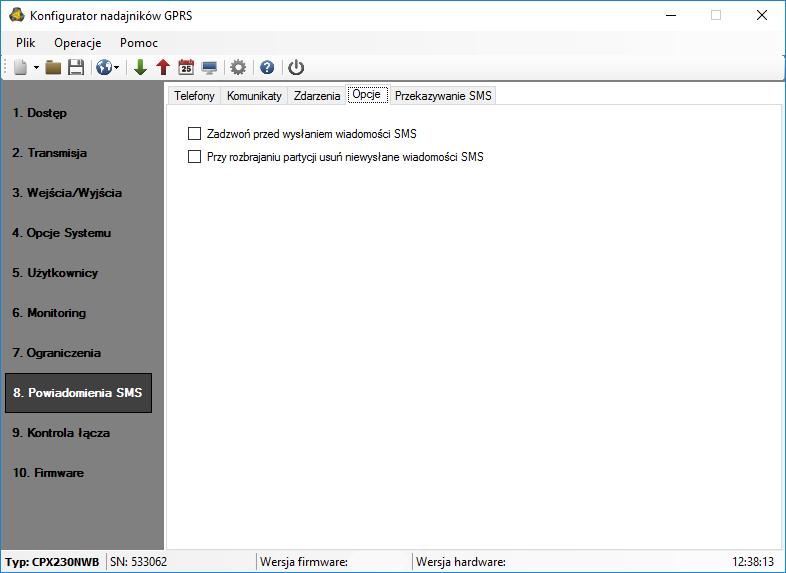Viewport: 786px width, 573px height.
Task: Click Wersja hardware label in status bar
Action: (x=461, y=561)
